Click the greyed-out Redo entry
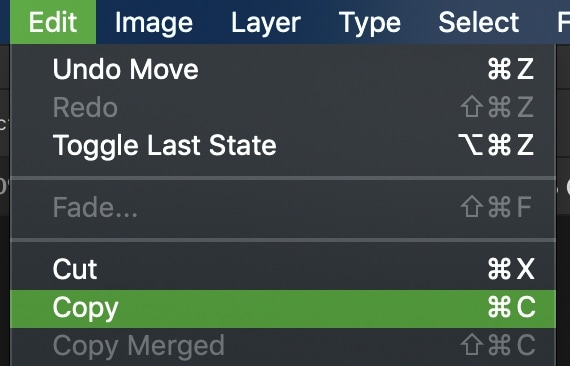The image size is (570, 366). tap(283, 107)
